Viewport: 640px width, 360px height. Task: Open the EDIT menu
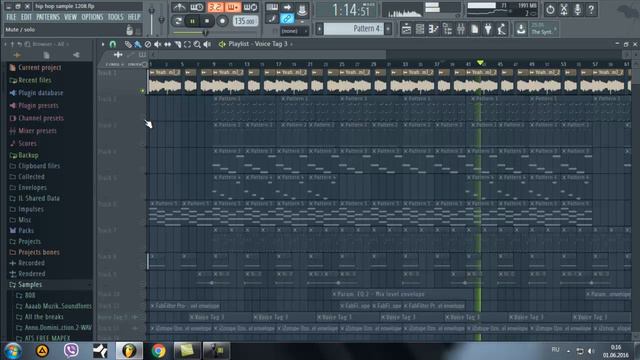(x=26, y=17)
